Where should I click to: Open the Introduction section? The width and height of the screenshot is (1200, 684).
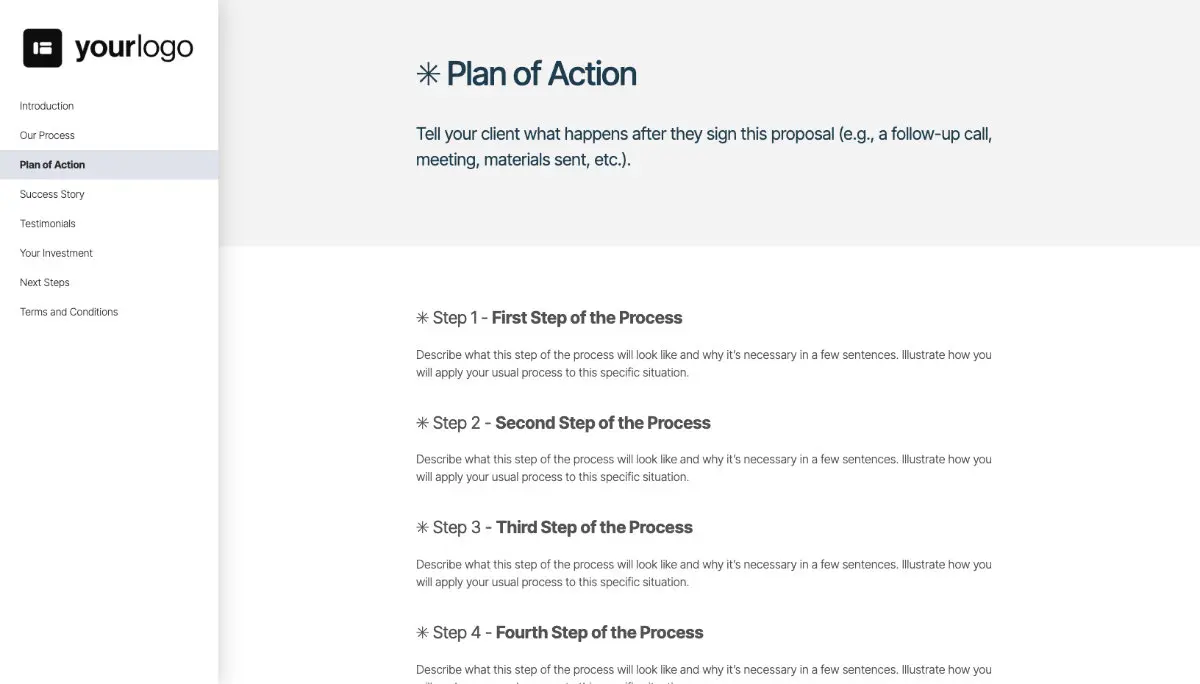46,105
